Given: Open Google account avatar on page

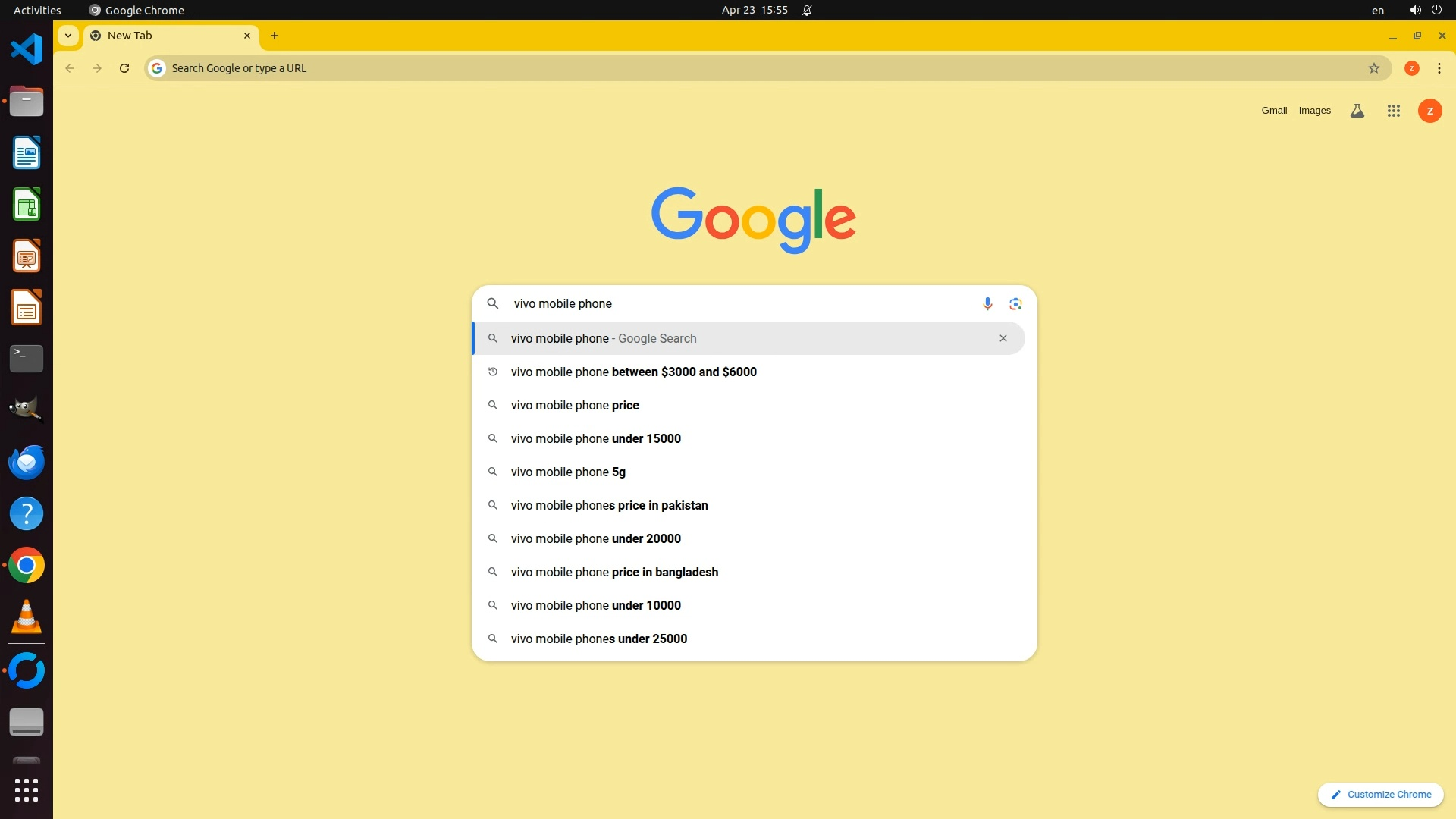Looking at the screenshot, I should pyautogui.click(x=1429, y=111).
